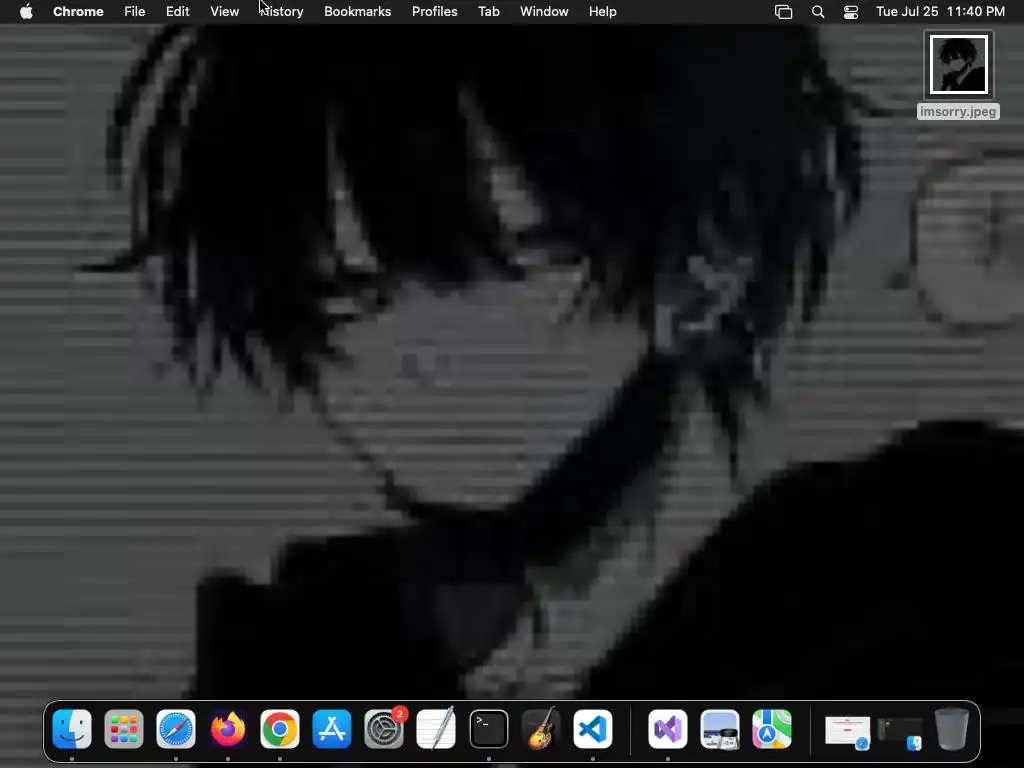Open the Trash in the Dock
Screen dimensions: 1024x768
tap(952, 729)
